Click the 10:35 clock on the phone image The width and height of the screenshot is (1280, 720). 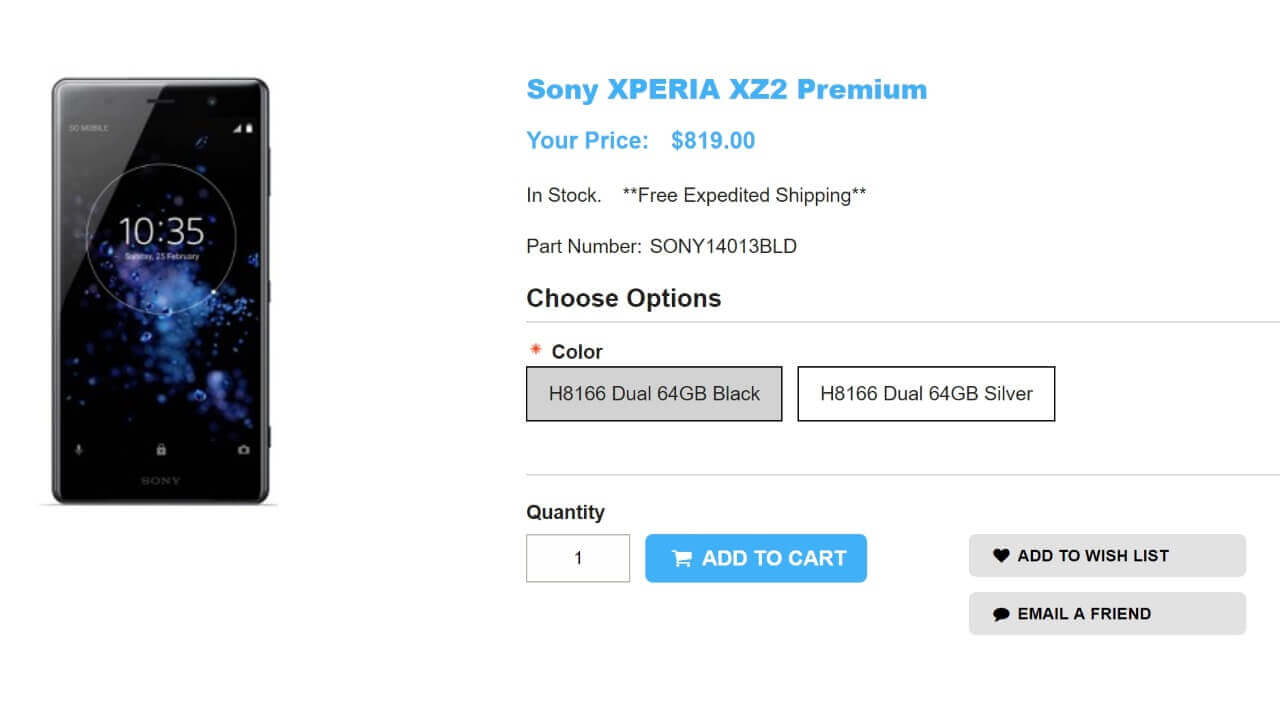point(161,232)
